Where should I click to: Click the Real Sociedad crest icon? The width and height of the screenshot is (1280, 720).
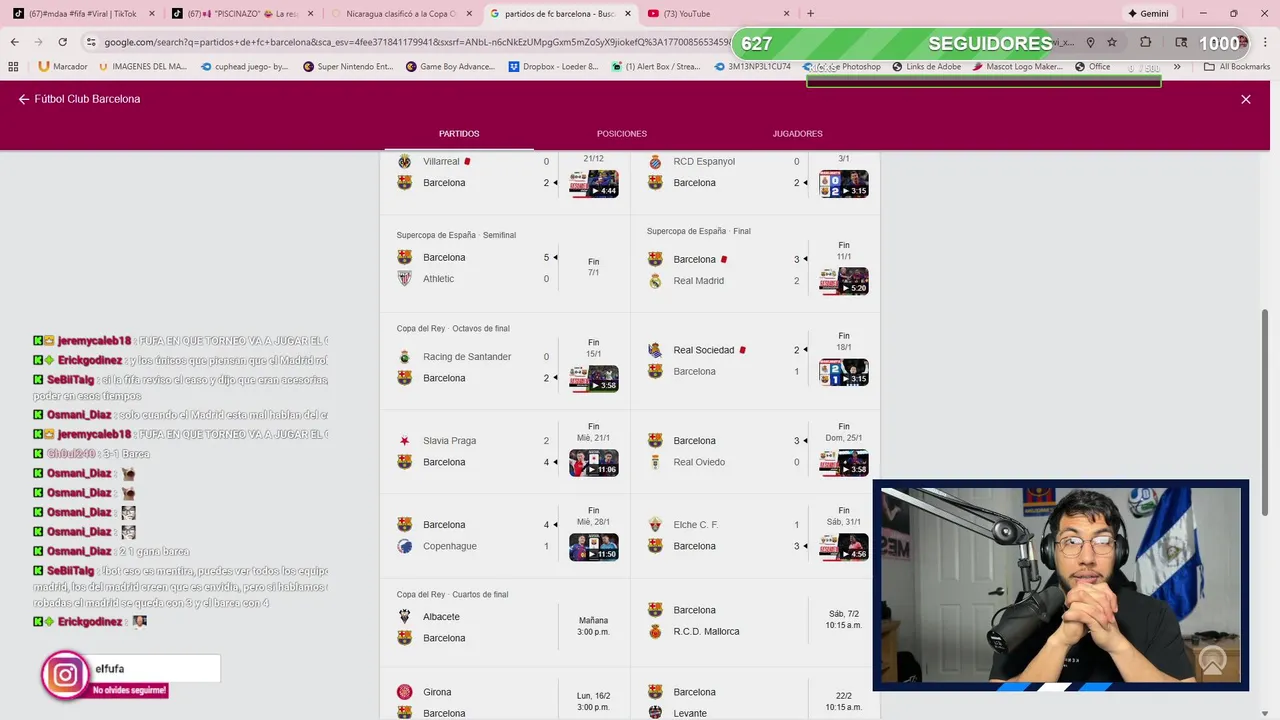655,350
